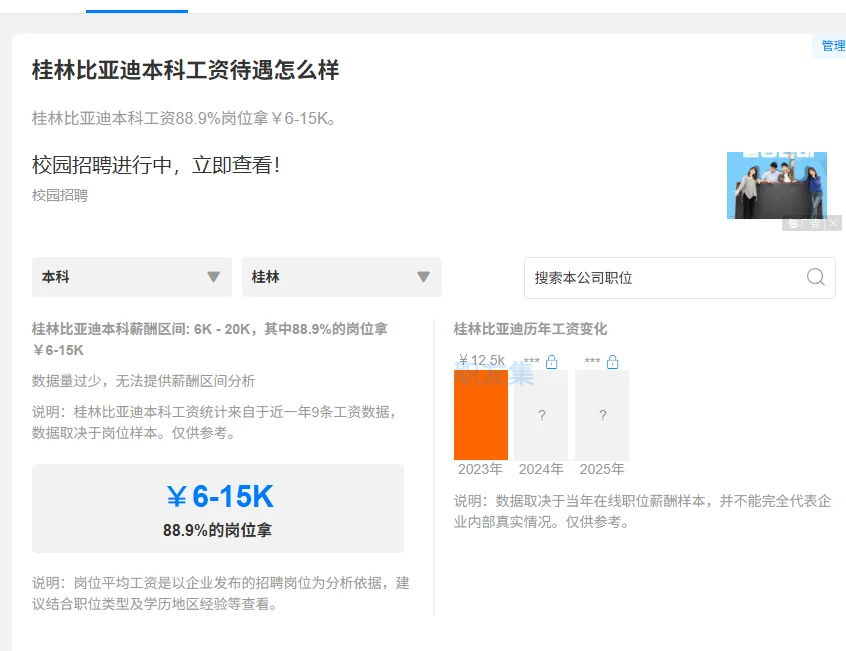Click the search magnifier icon
Screen dimensions: 846x651
815,277
